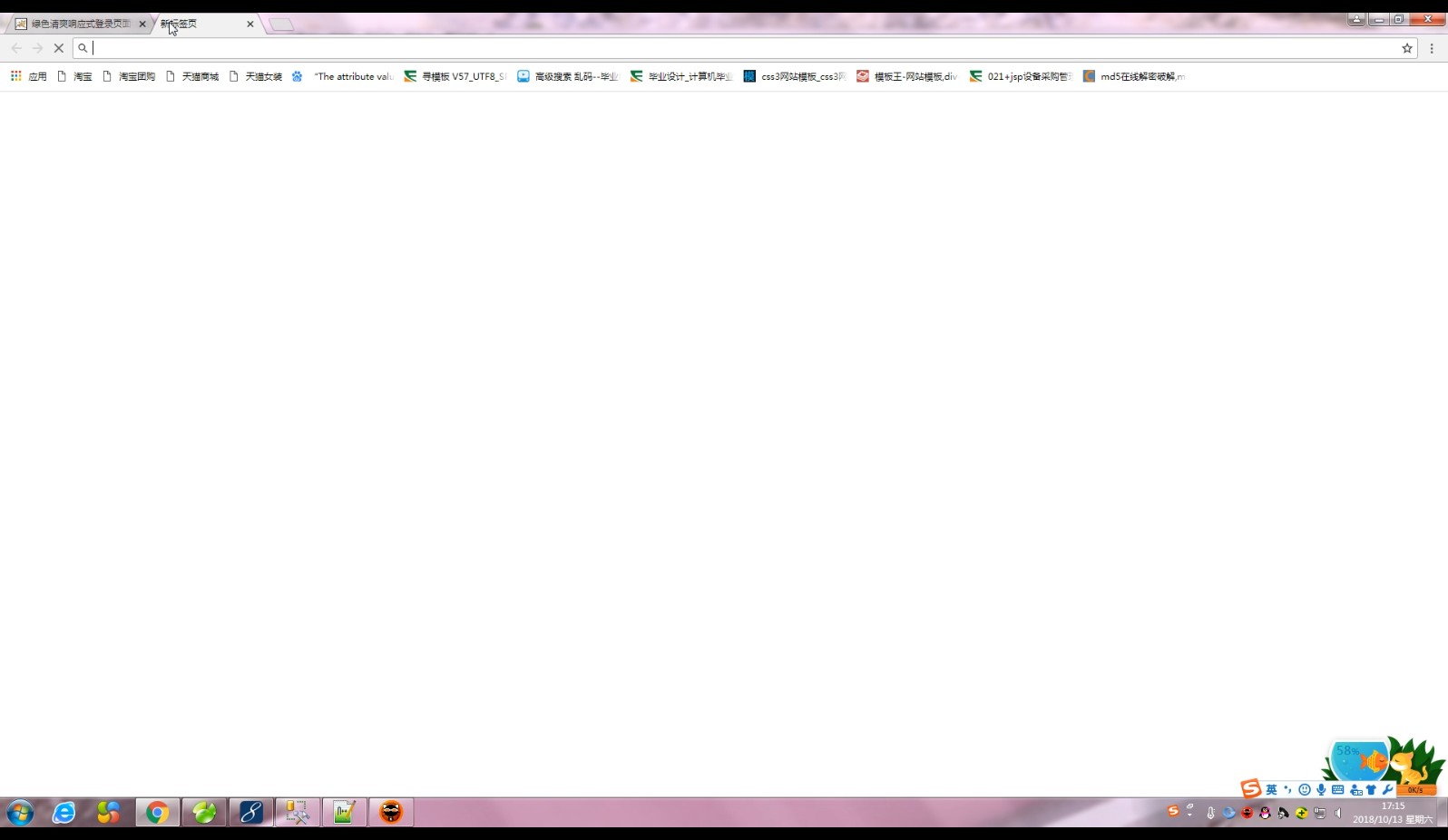Open the QQ penguin tray icon
The height and width of the screenshot is (840, 1448).
click(x=1265, y=813)
